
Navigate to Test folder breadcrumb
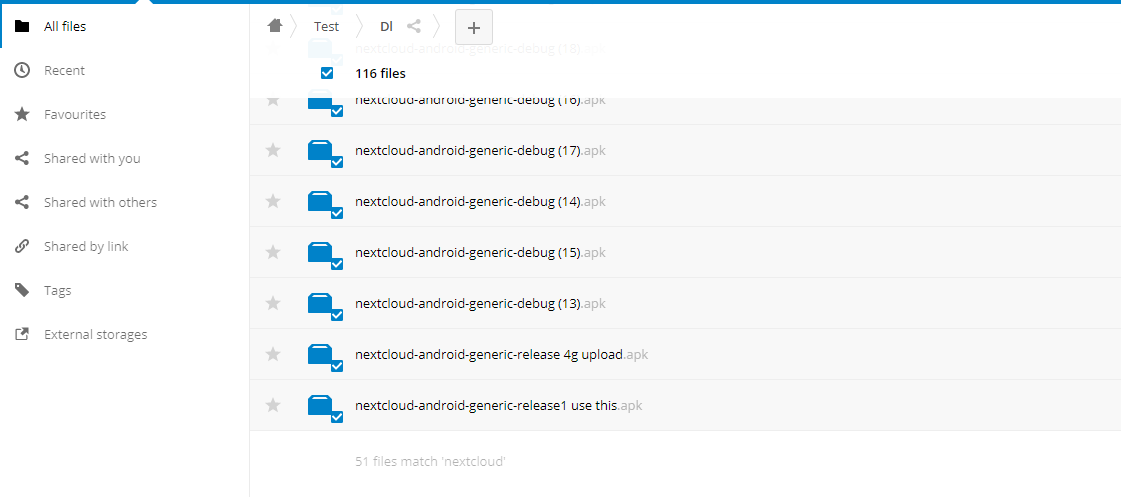coord(326,26)
